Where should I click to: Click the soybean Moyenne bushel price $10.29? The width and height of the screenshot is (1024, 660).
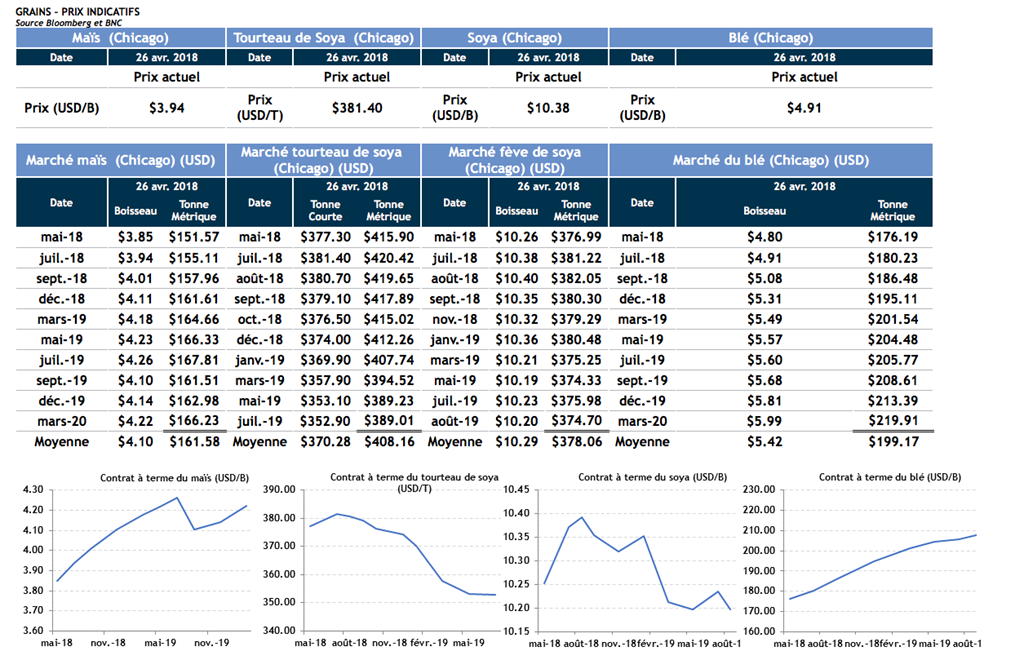516,441
